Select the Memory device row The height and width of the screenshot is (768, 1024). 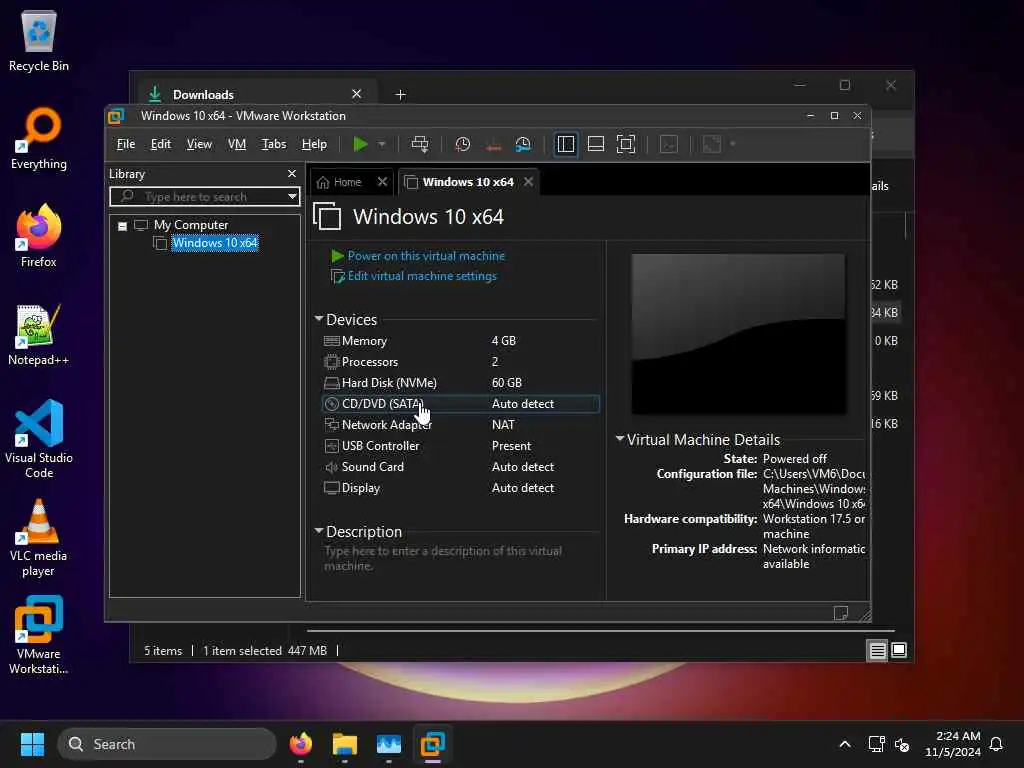[460, 341]
